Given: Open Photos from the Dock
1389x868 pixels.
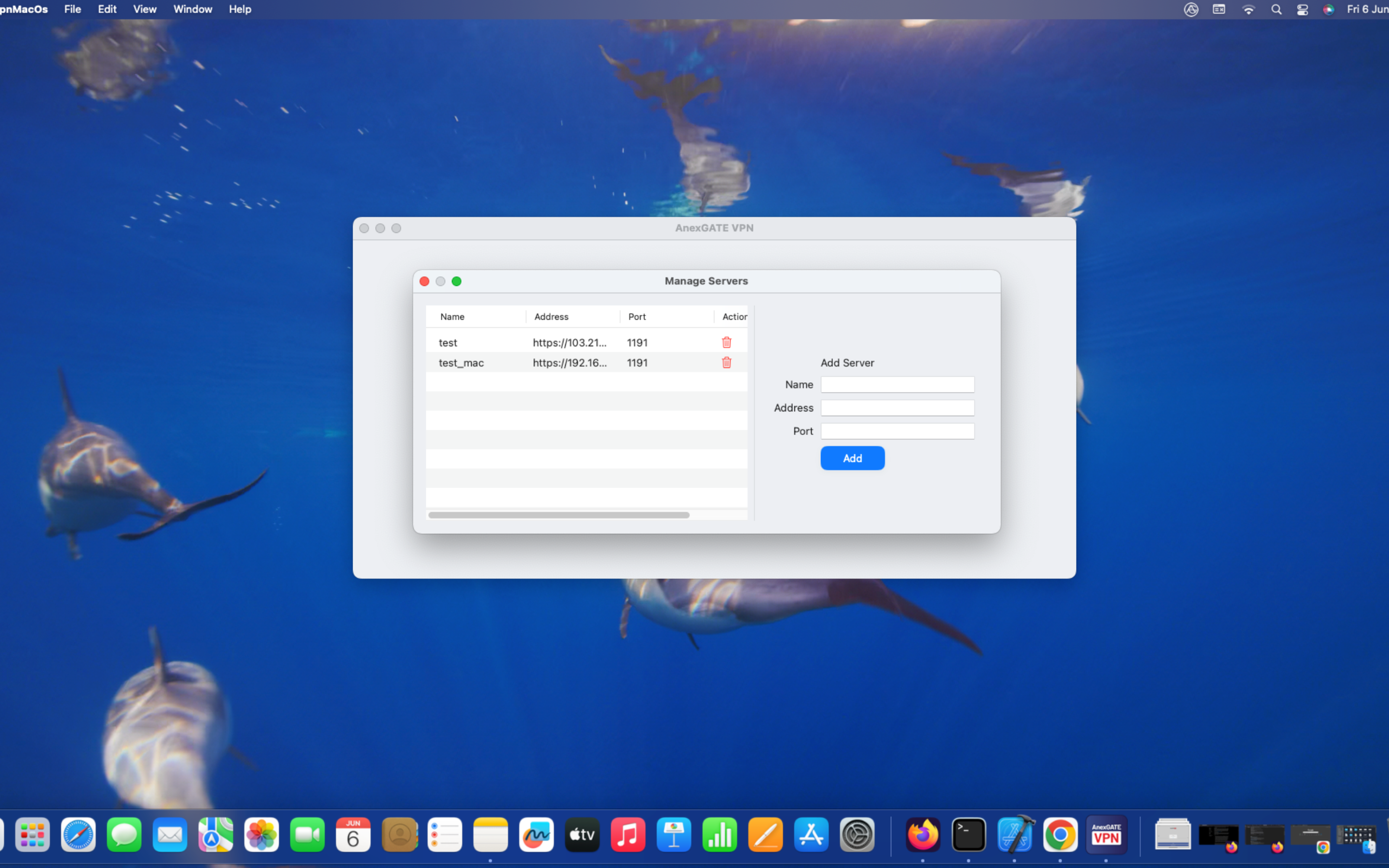Looking at the screenshot, I should pyautogui.click(x=262, y=835).
